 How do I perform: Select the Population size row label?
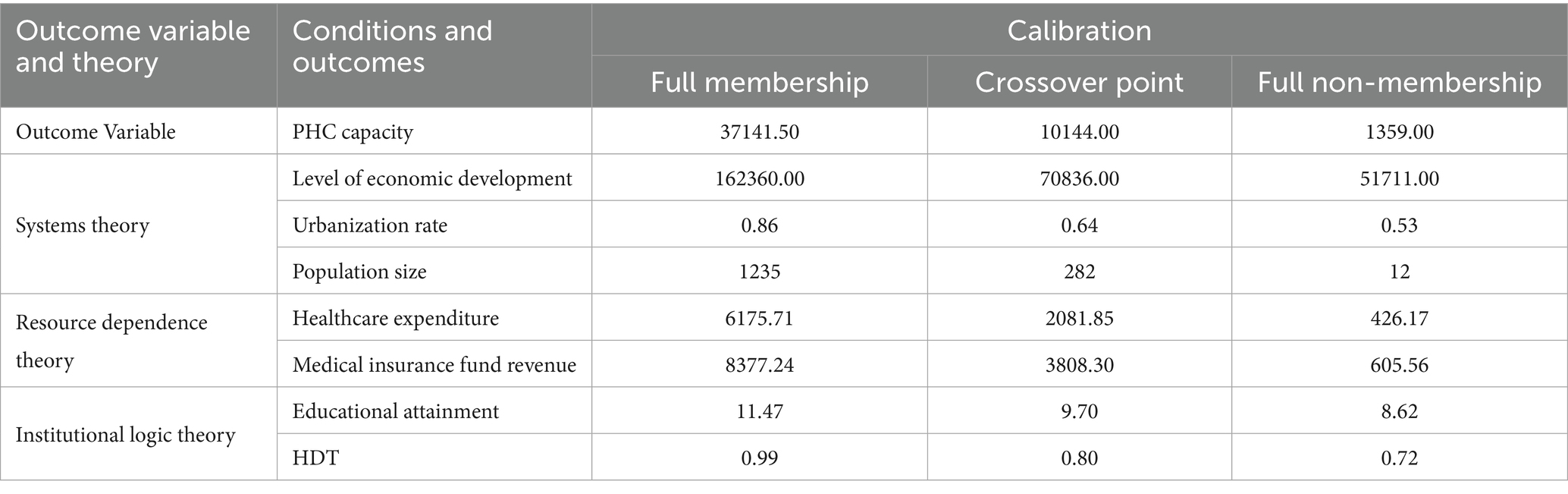(x=359, y=272)
